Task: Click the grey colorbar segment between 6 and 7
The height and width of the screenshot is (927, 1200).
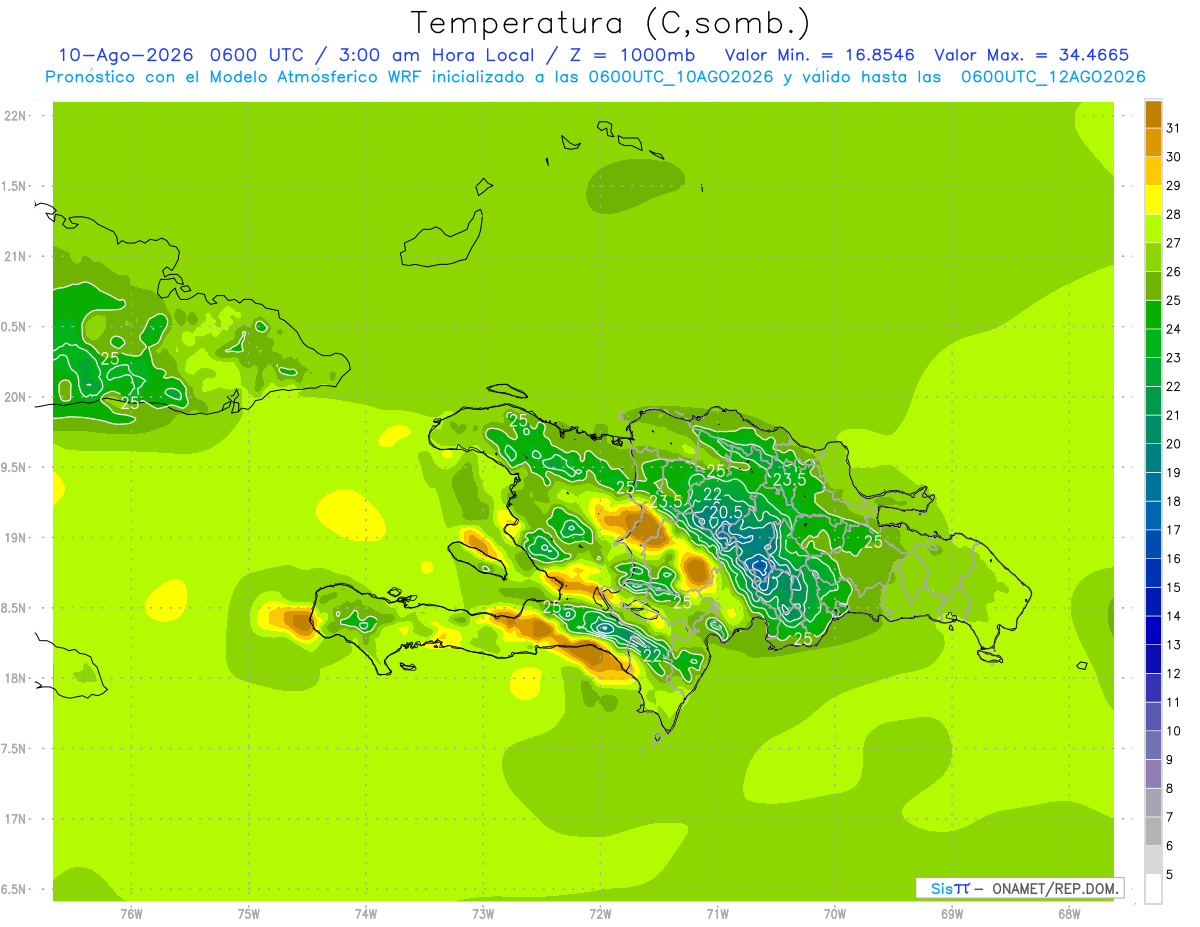Action: coord(1153,832)
